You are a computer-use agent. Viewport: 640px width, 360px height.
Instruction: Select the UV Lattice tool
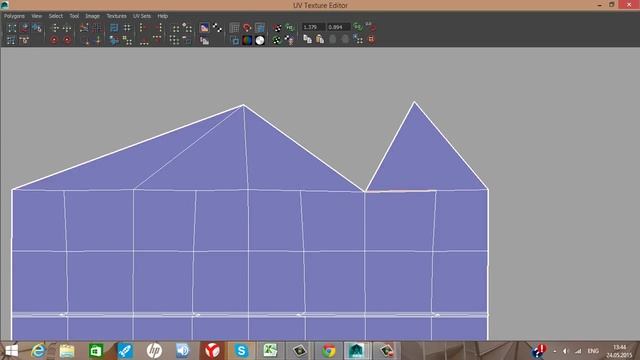(12, 28)
